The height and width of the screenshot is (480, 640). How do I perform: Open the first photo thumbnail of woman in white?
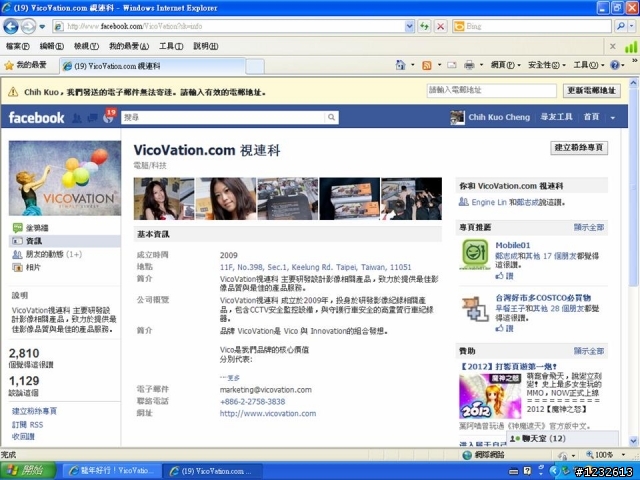164,199
